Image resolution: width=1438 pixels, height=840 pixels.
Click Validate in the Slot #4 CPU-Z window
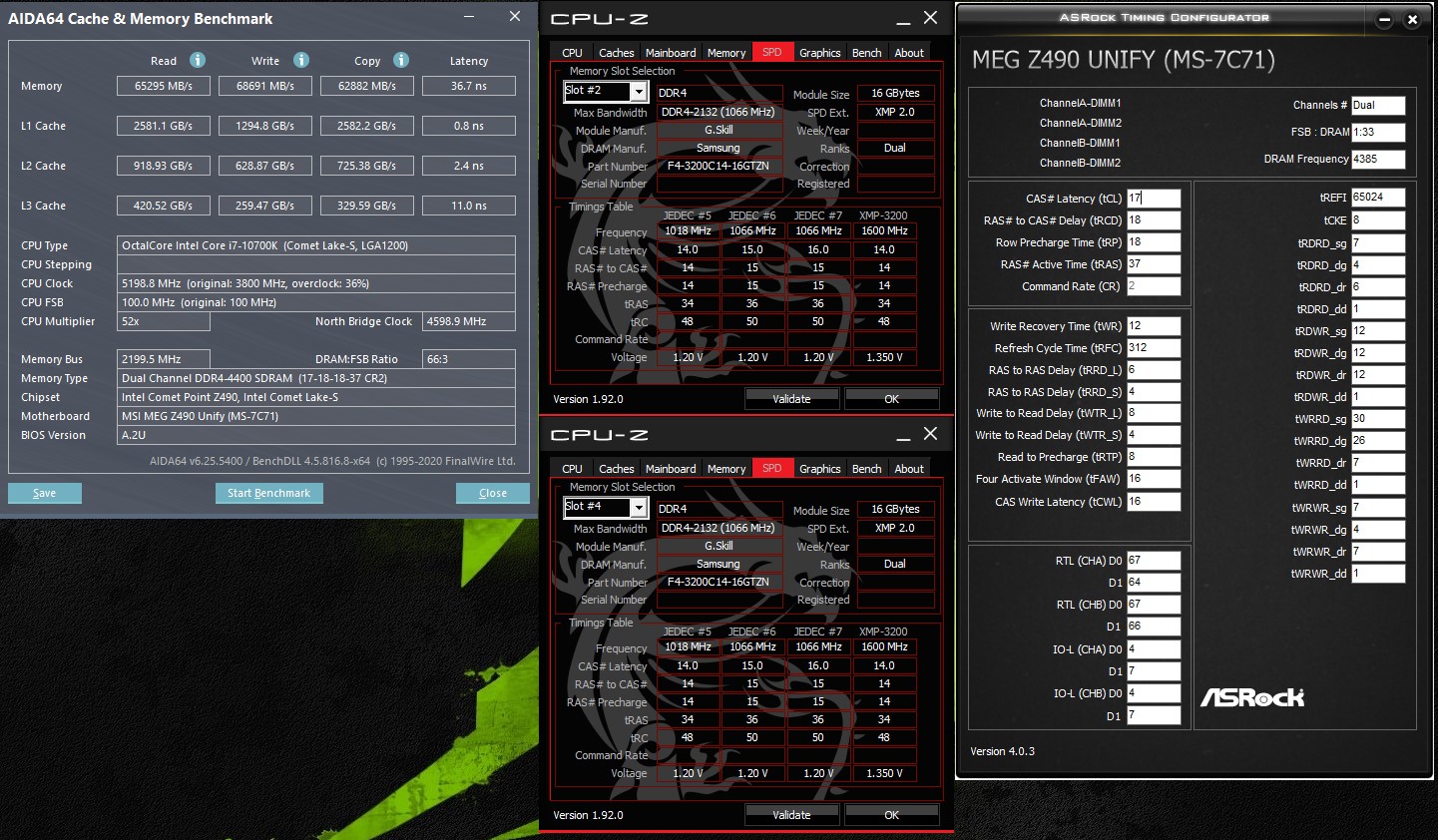tap(791, 815)
